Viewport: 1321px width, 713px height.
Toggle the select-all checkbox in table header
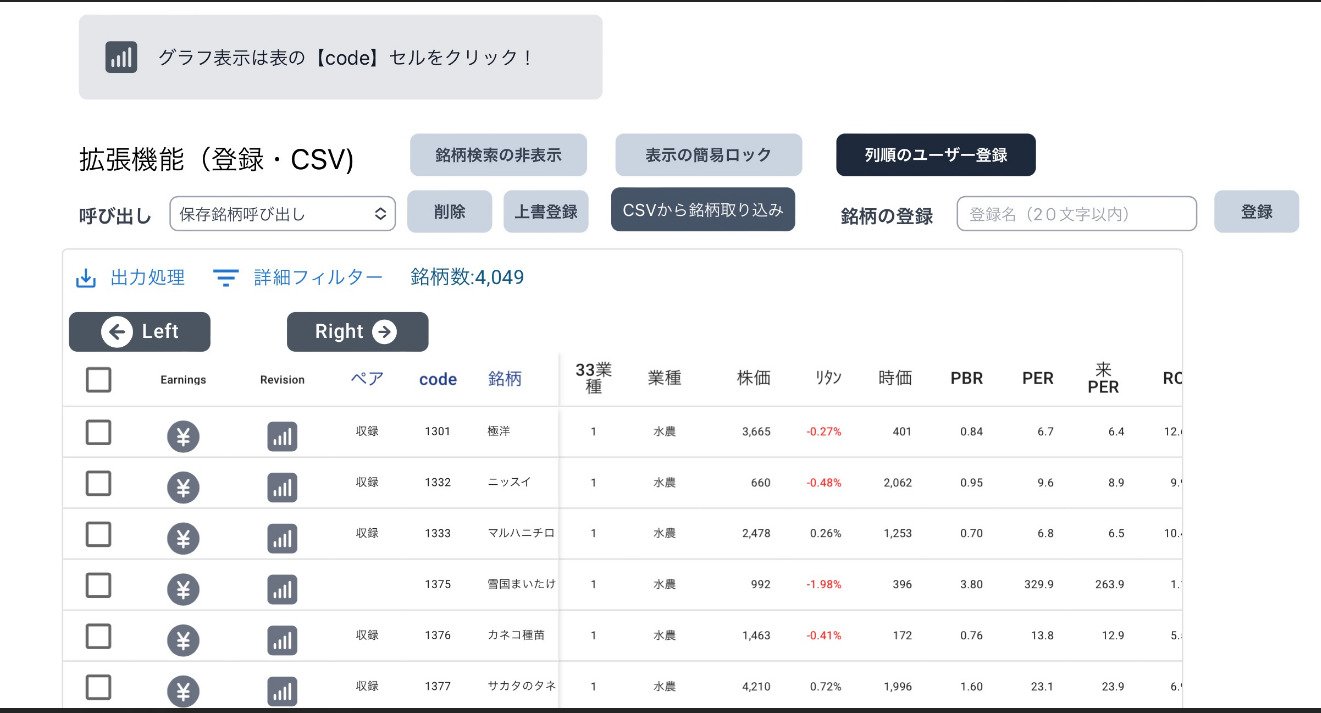click(x=98, y=380)
